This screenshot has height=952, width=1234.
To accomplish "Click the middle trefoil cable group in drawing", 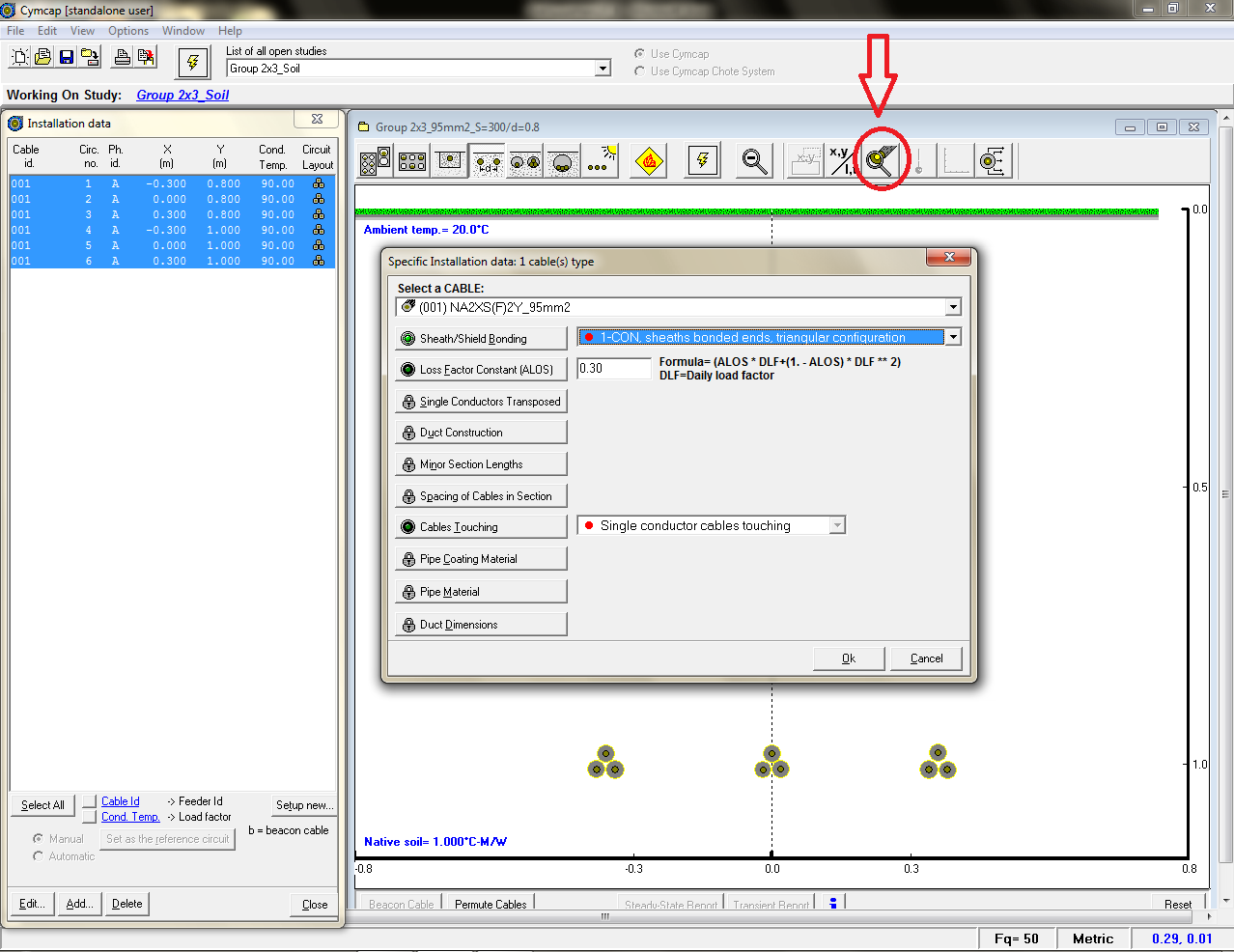I will [x=771, y=763].
